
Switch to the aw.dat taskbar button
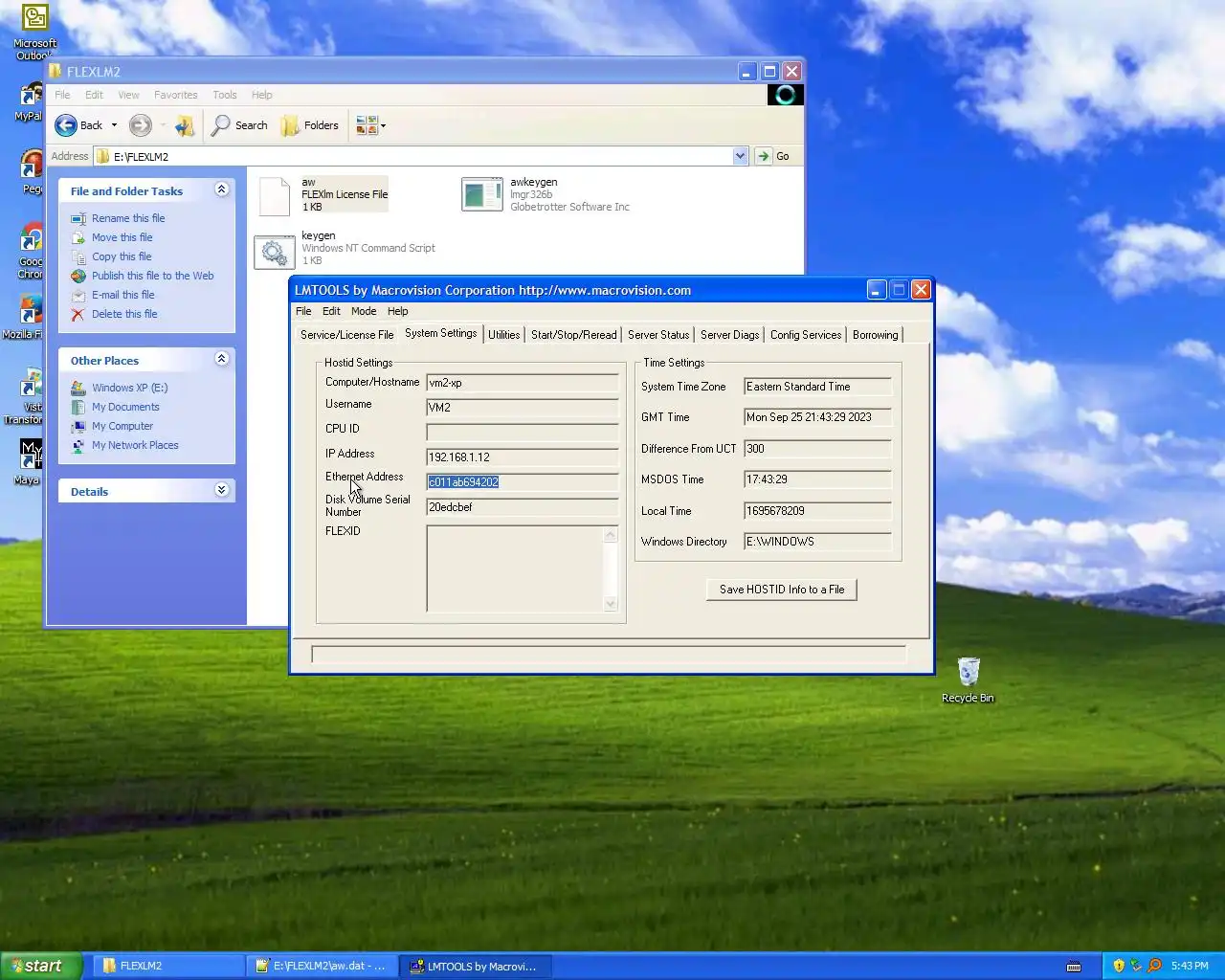322,966
